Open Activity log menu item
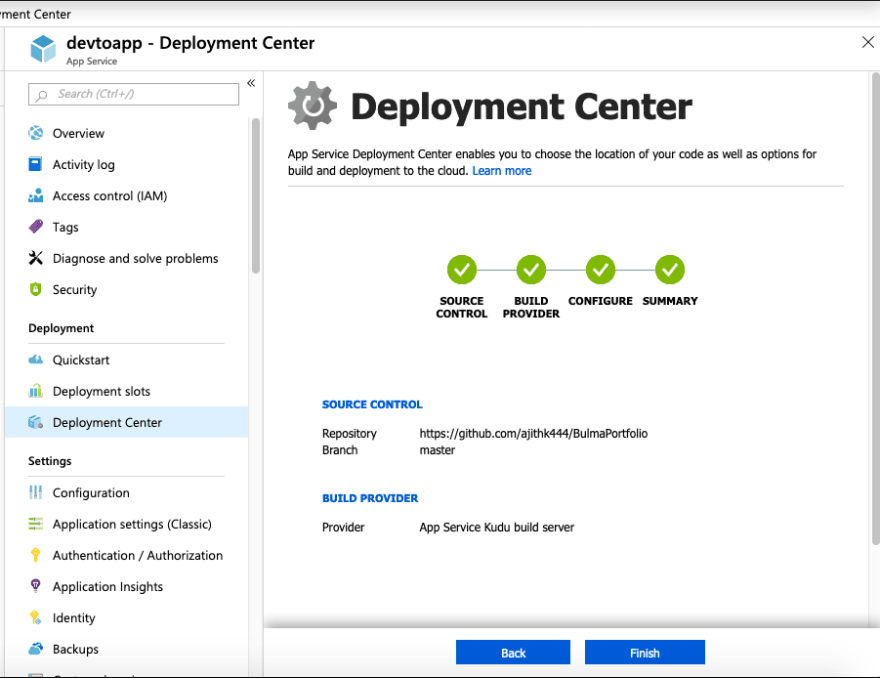Image resolution: width=880 pixels, height=678 pixels. (126, 164)
